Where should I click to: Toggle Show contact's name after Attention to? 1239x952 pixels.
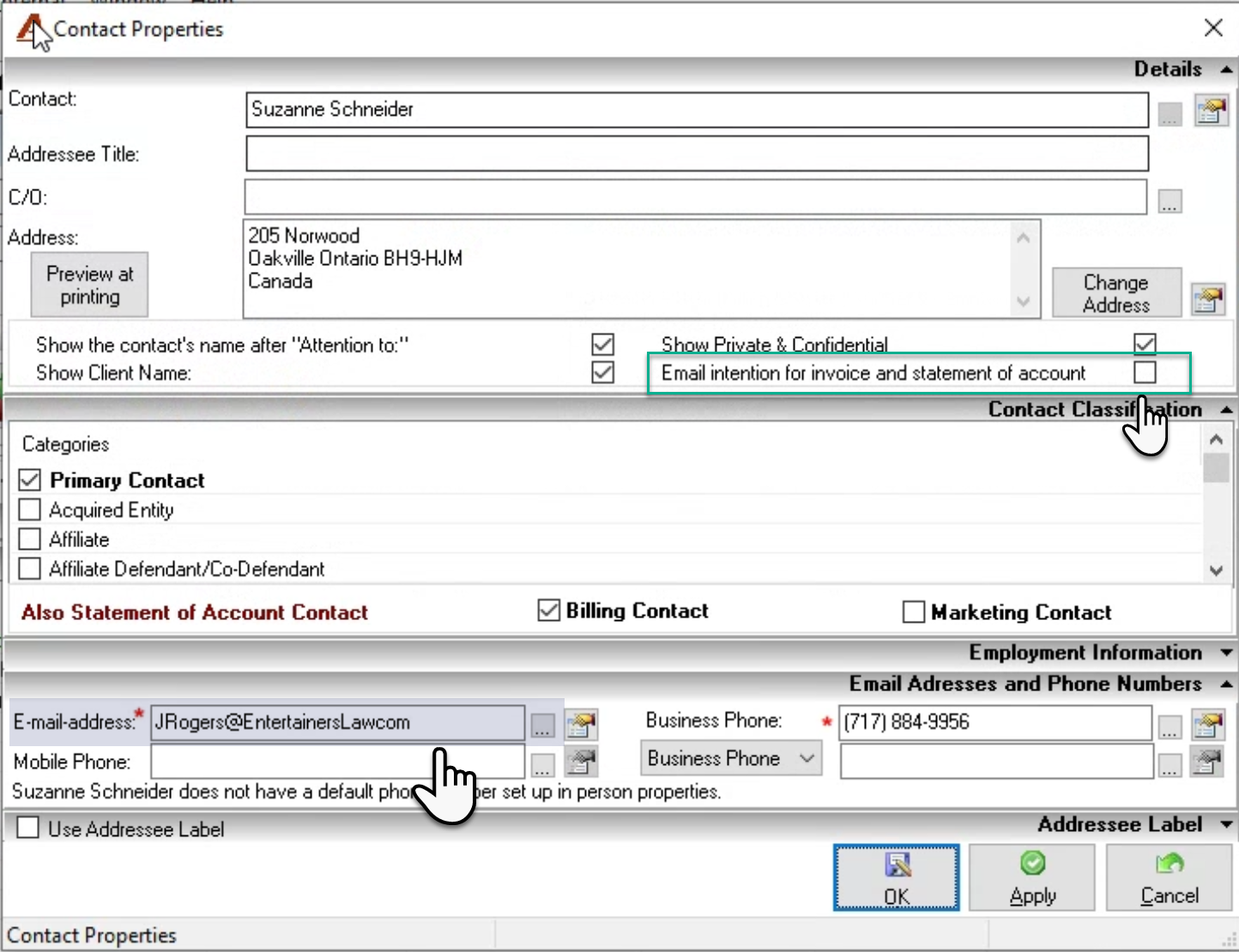[x=603, y=345]
